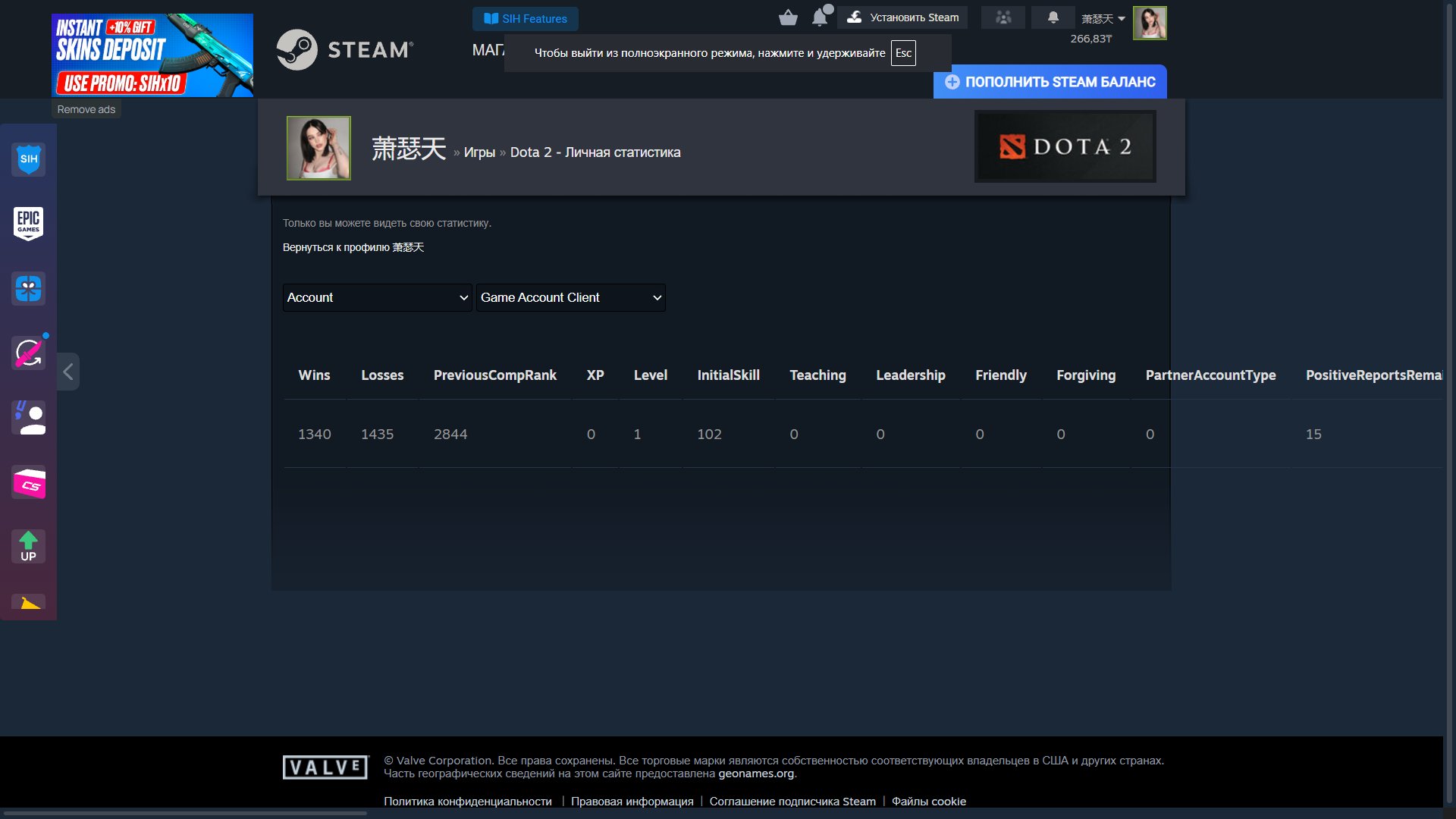Click Вернуться к профилю 萧瑟天 link

coord(353,247)
